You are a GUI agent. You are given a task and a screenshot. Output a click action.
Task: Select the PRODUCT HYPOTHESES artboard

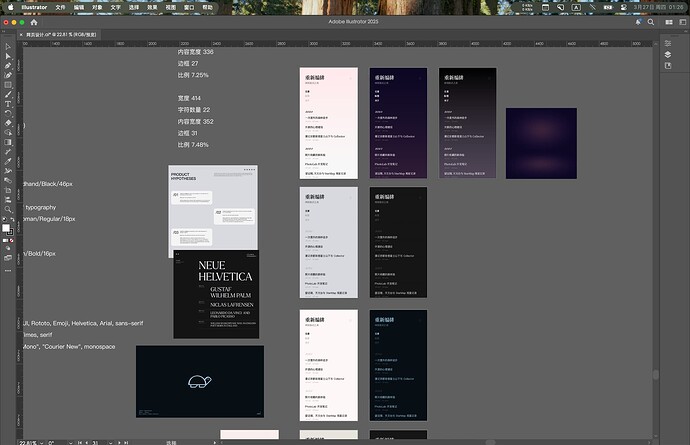(x=213, y=208)
